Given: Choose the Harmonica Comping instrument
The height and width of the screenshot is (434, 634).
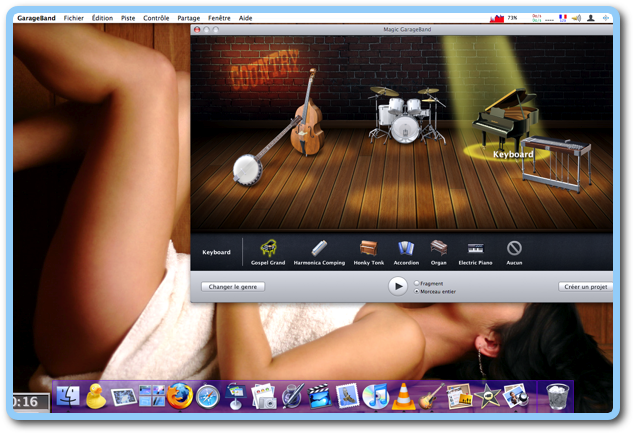Looking at the screenshot, I should (x=319, y=252).
